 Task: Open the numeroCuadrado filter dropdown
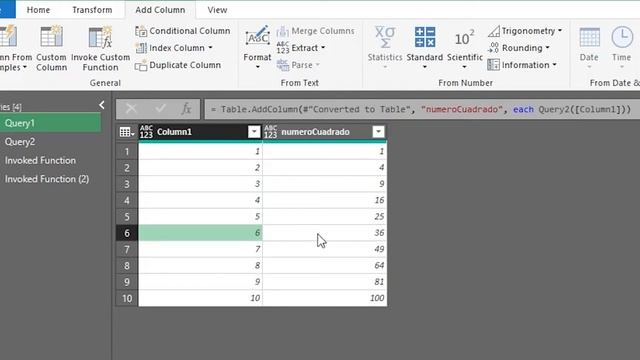coord(378,132)
